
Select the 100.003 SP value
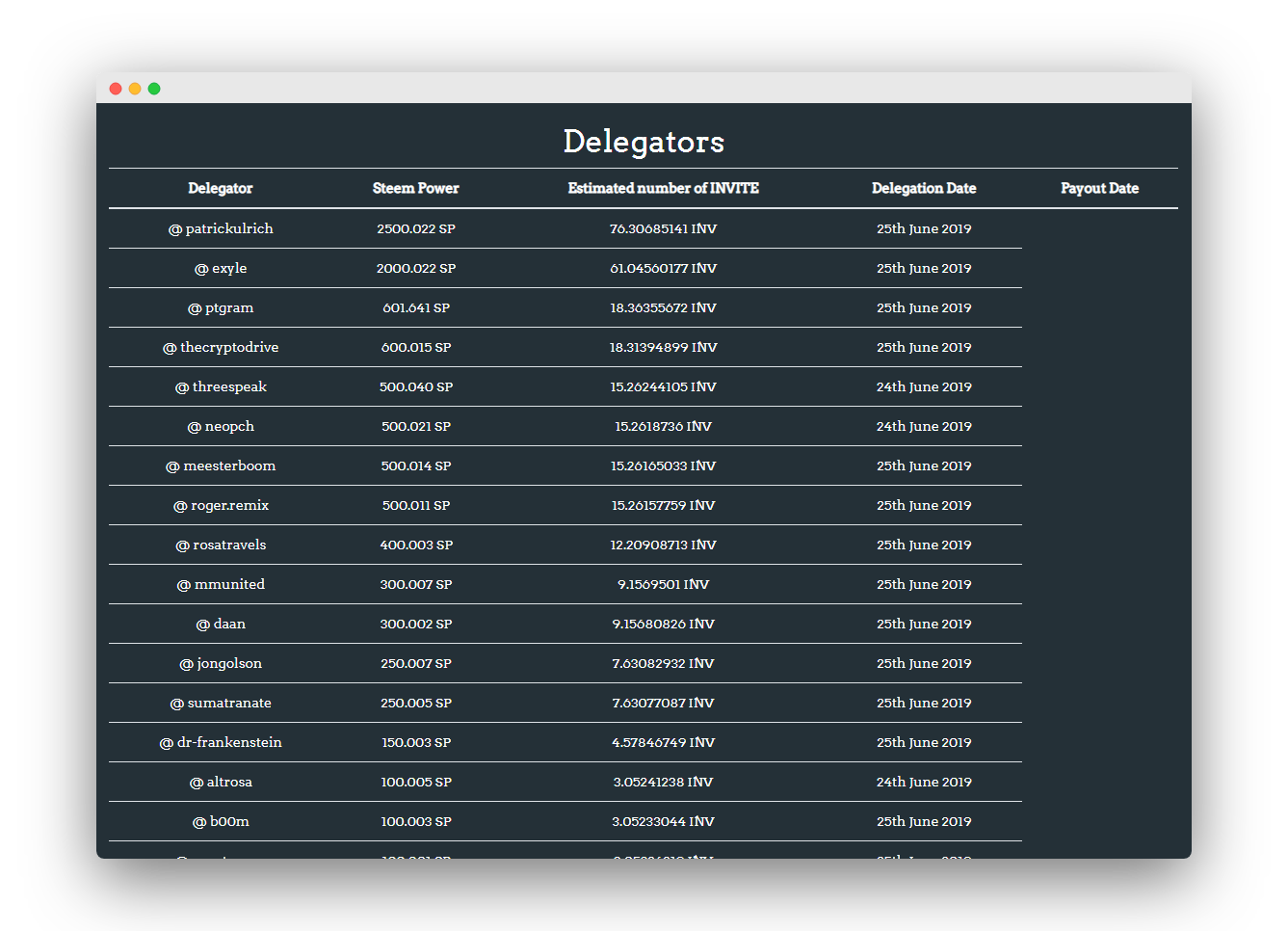416,821
